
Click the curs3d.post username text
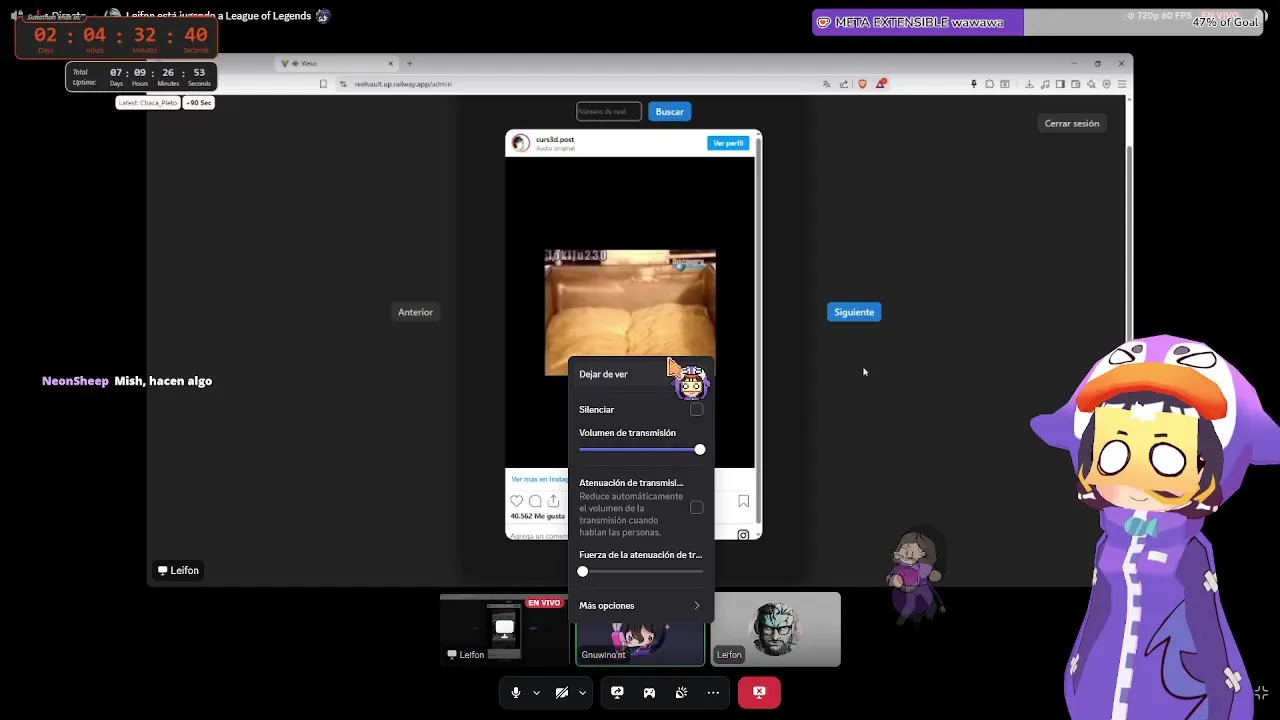pos(555,140)
